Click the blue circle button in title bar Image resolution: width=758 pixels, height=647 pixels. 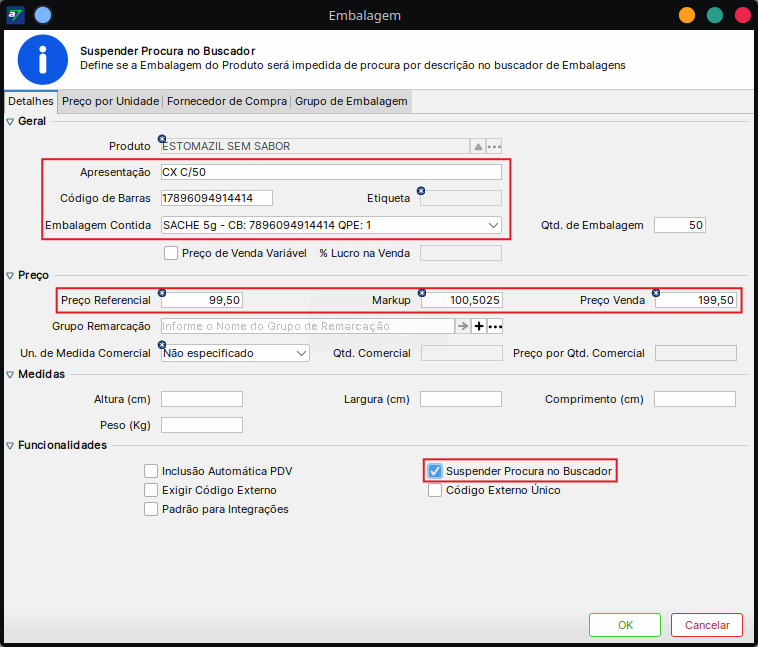43,15
